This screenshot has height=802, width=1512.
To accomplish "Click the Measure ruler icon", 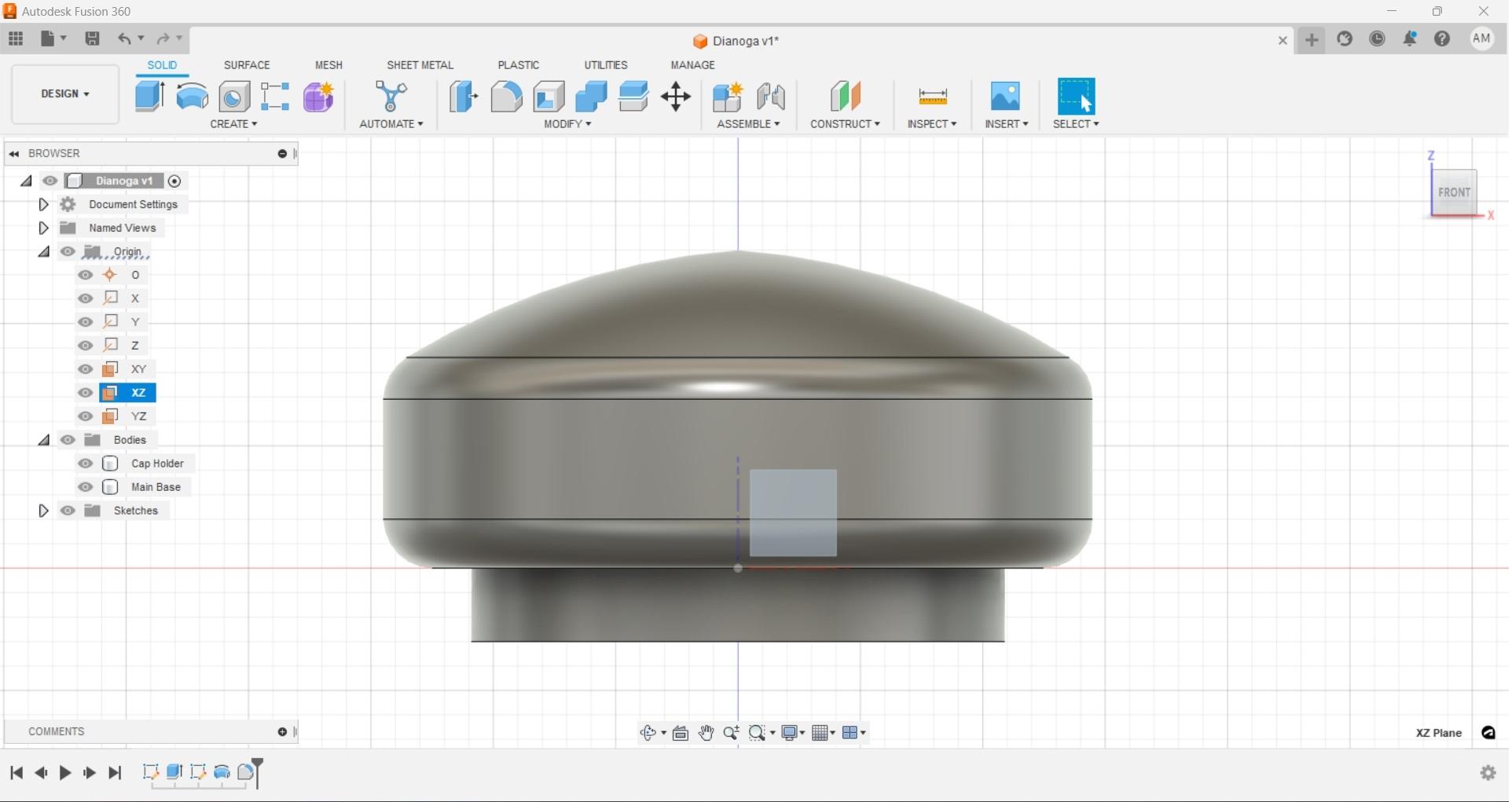I will click(x=933, y=97).
